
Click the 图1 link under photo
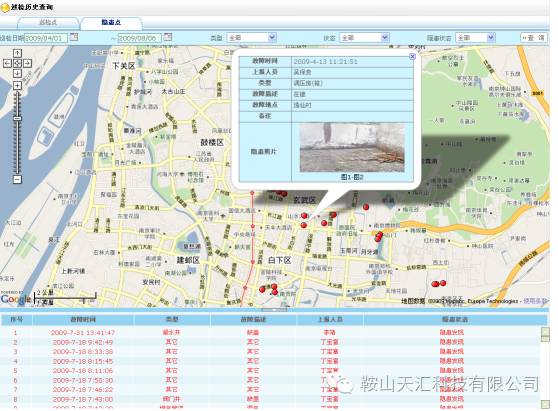click(x=346, y=177)
